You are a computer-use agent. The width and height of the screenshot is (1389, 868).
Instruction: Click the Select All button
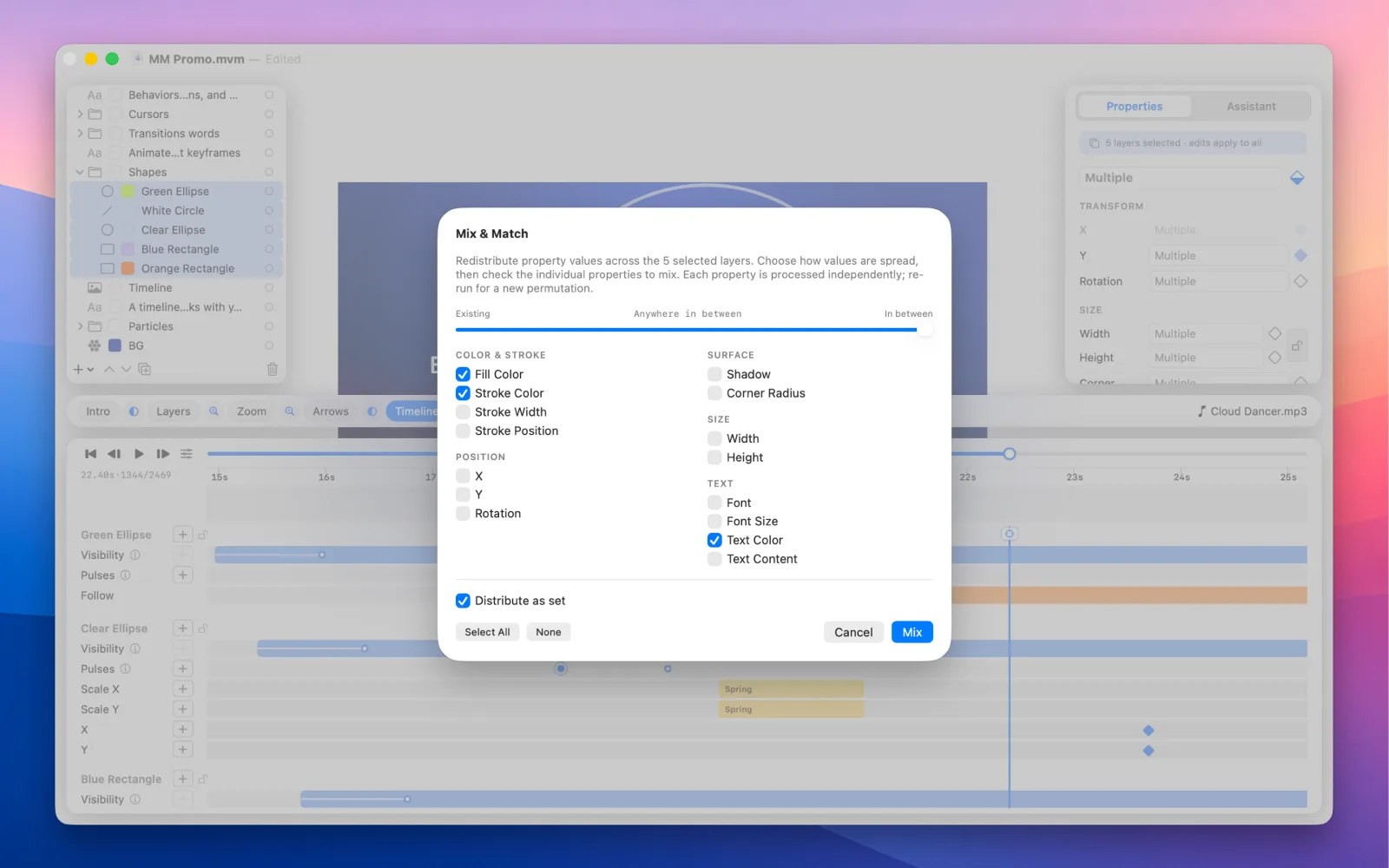(x=487, y=632)
